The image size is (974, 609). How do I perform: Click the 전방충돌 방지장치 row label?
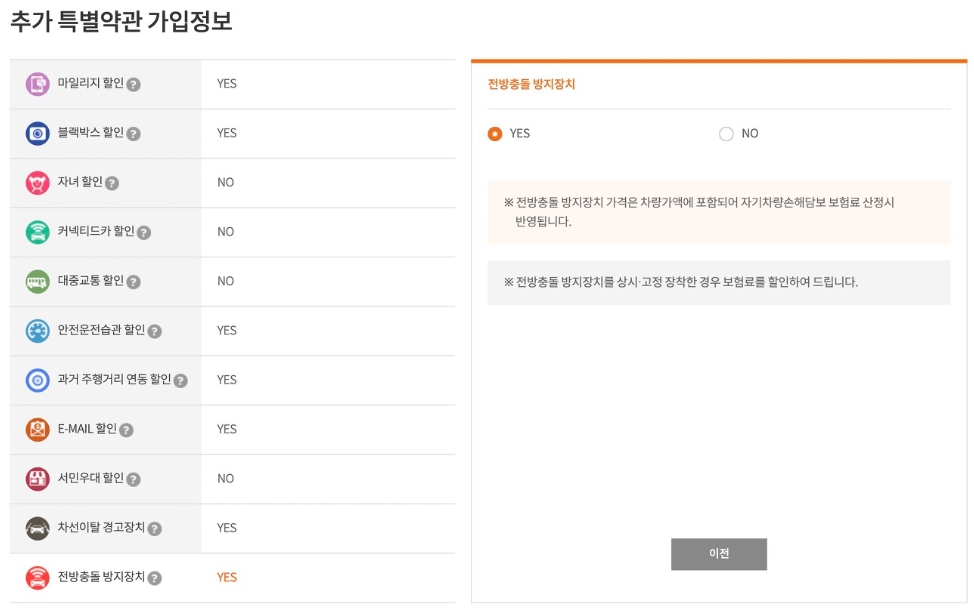(x=103, y=577)
